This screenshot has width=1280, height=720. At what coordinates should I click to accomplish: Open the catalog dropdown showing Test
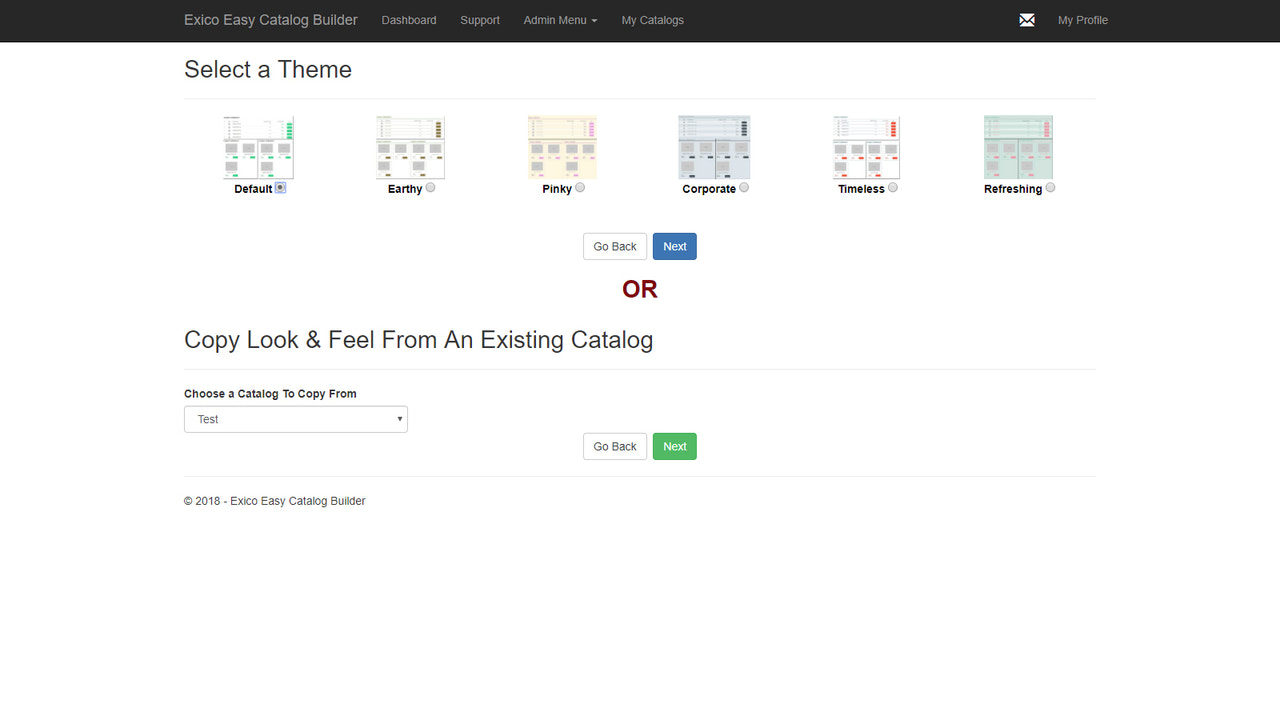point(295,419)
